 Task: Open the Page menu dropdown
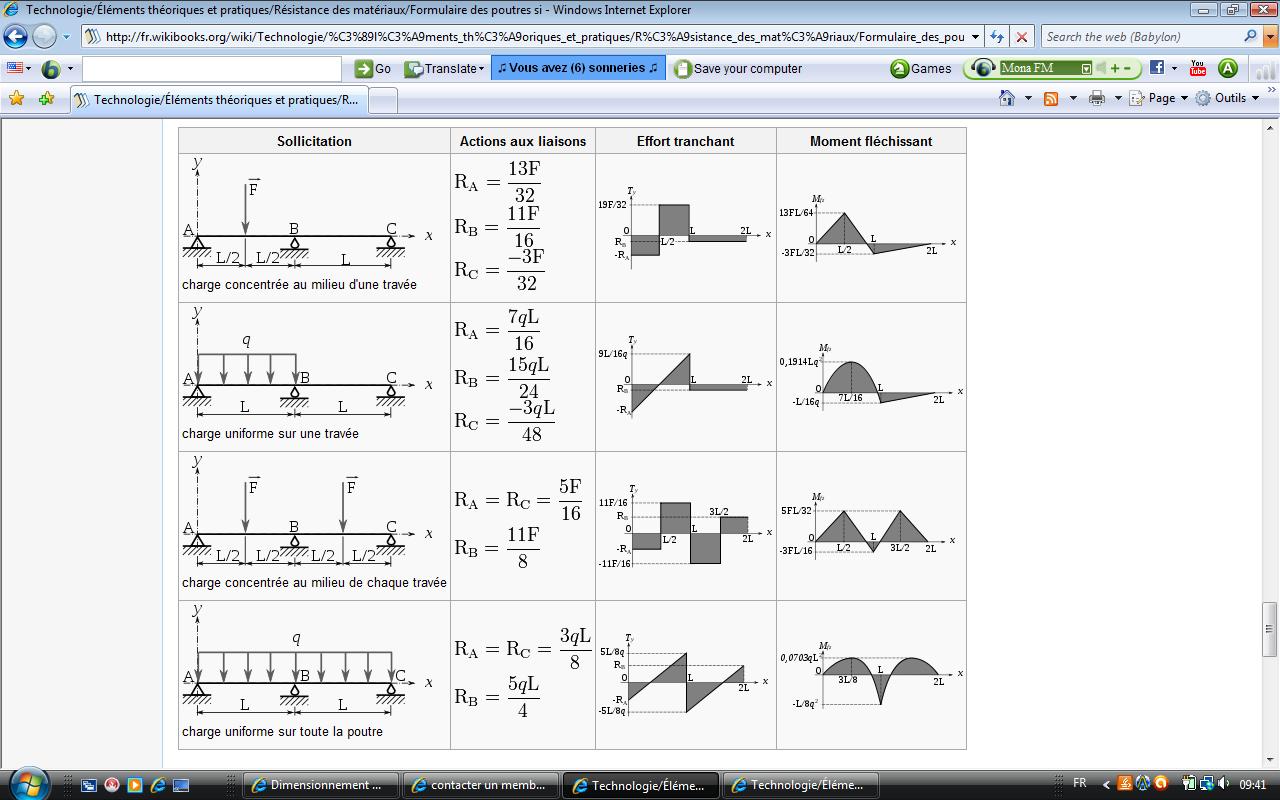click(1158, 98)
